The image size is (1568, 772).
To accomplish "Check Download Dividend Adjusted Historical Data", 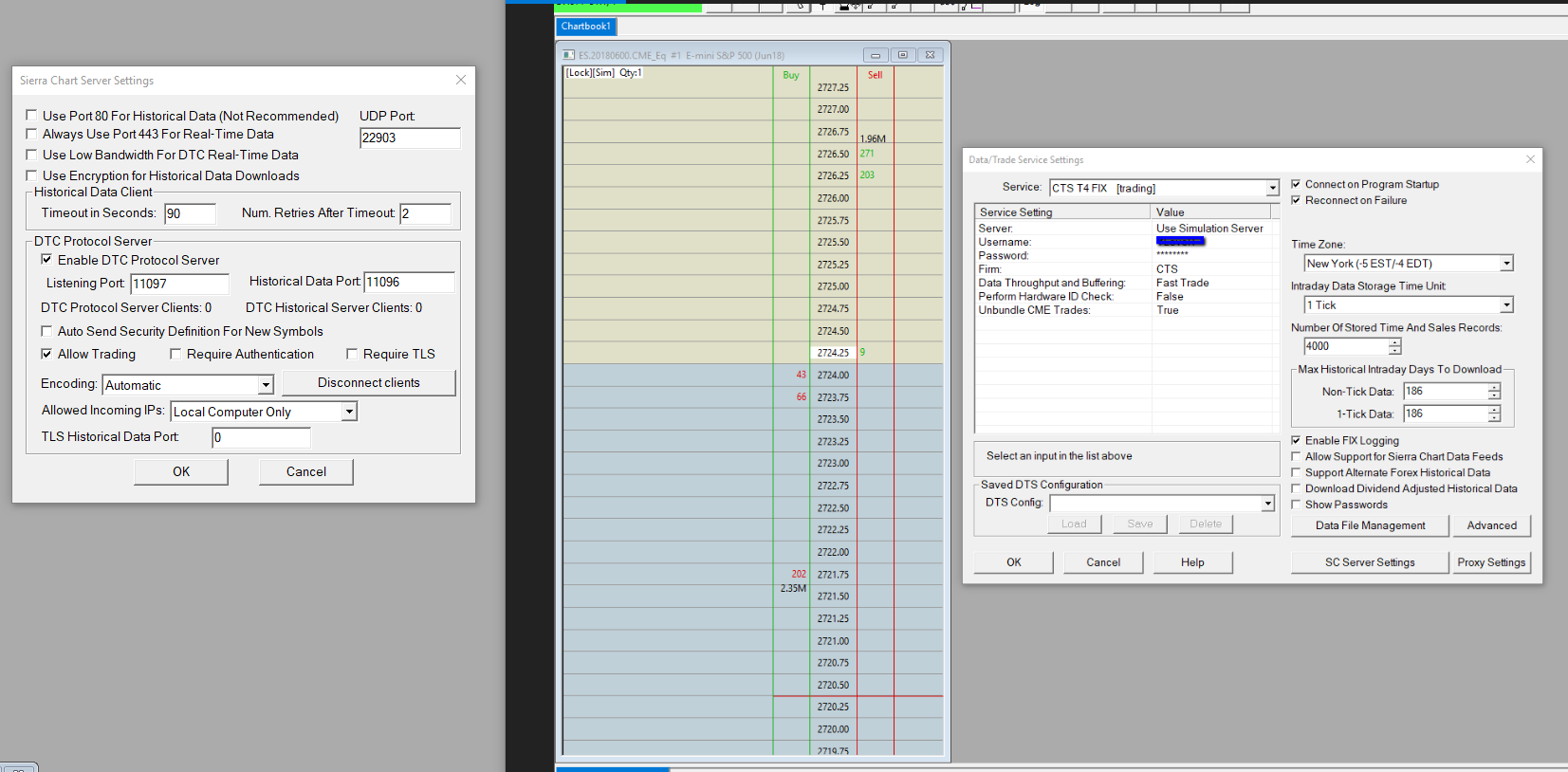I will tap(1296, 488).
